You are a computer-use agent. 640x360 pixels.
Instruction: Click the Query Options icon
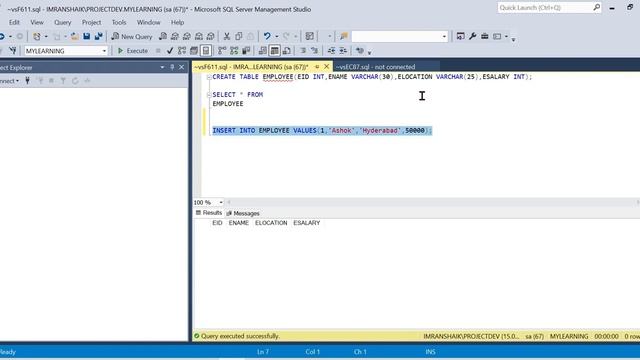[x=194, y=51]
